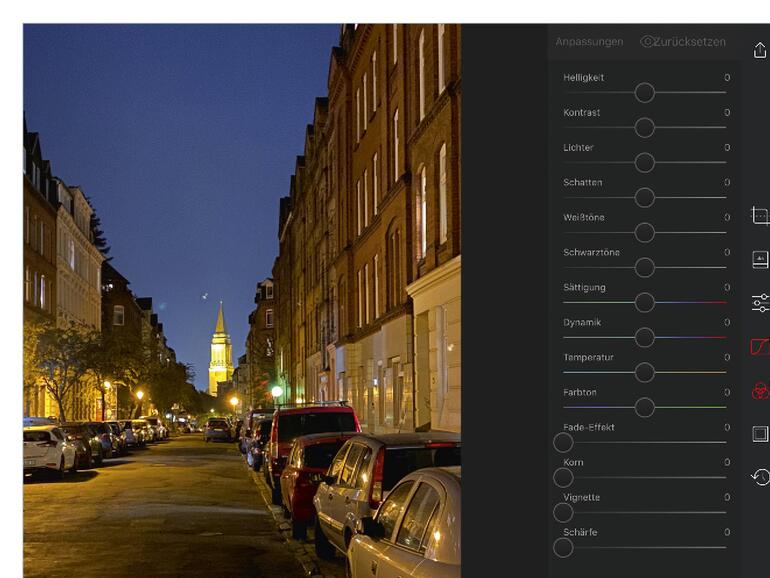770x578 pixels.
Task: Open the image filters icon
Action: pos(760,259)
